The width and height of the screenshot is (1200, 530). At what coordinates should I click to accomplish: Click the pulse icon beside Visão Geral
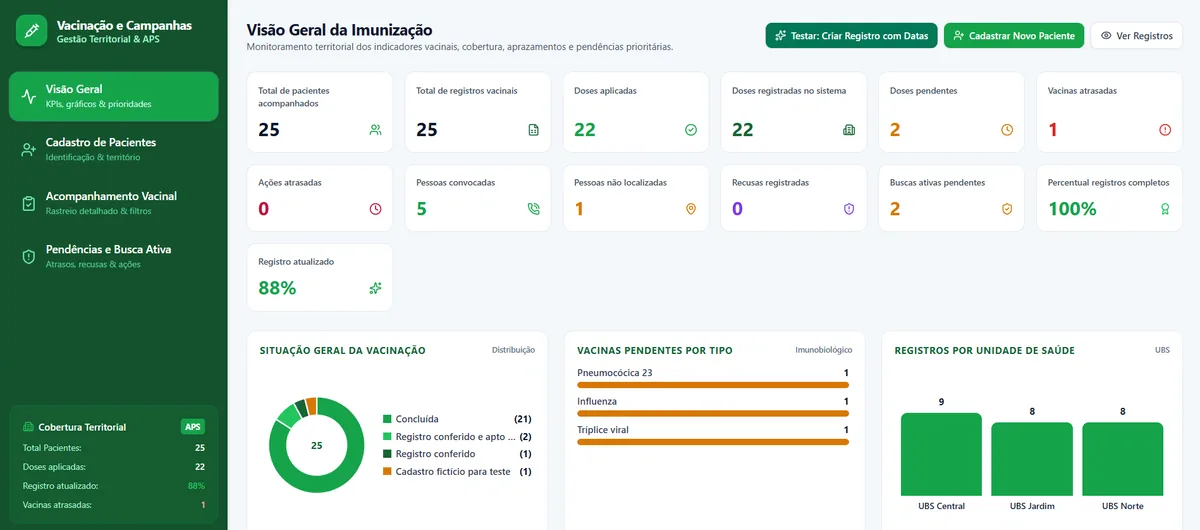pos(29,96)
